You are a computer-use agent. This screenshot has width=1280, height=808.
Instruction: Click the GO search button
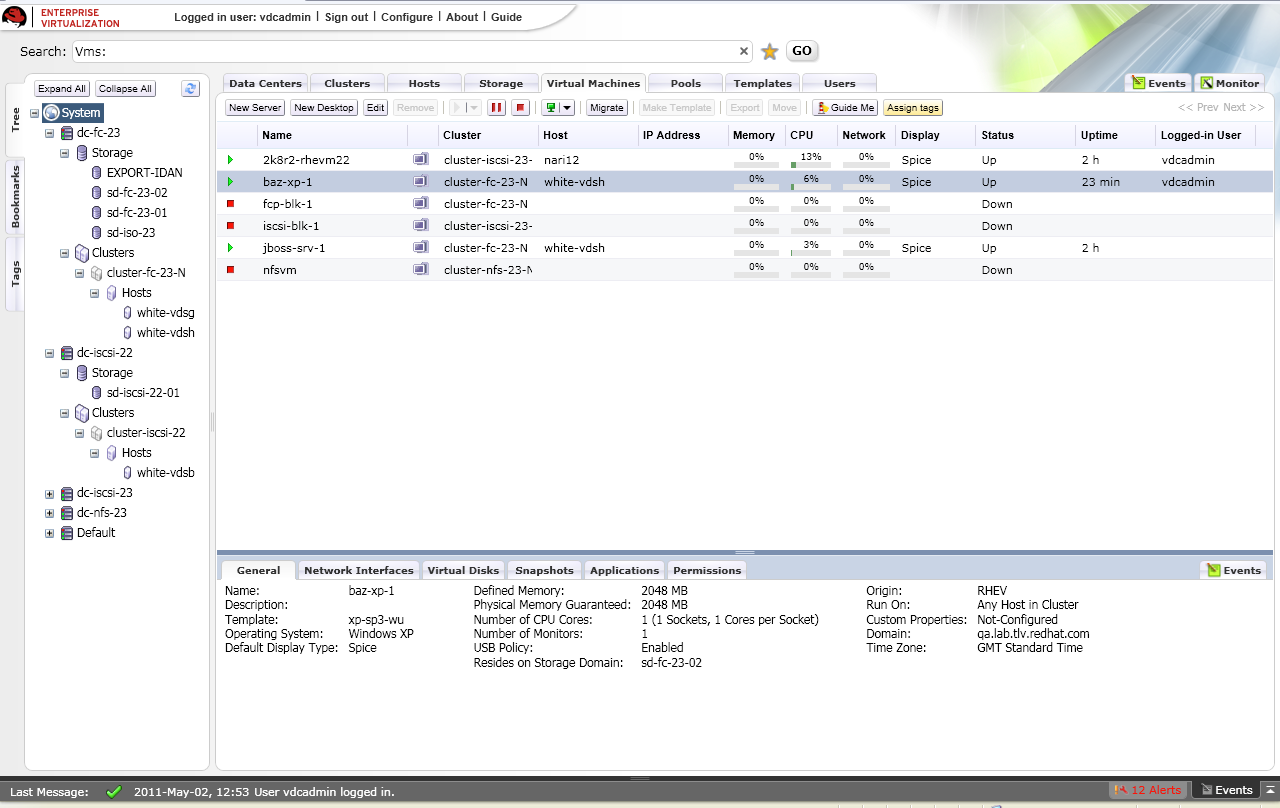802,51
